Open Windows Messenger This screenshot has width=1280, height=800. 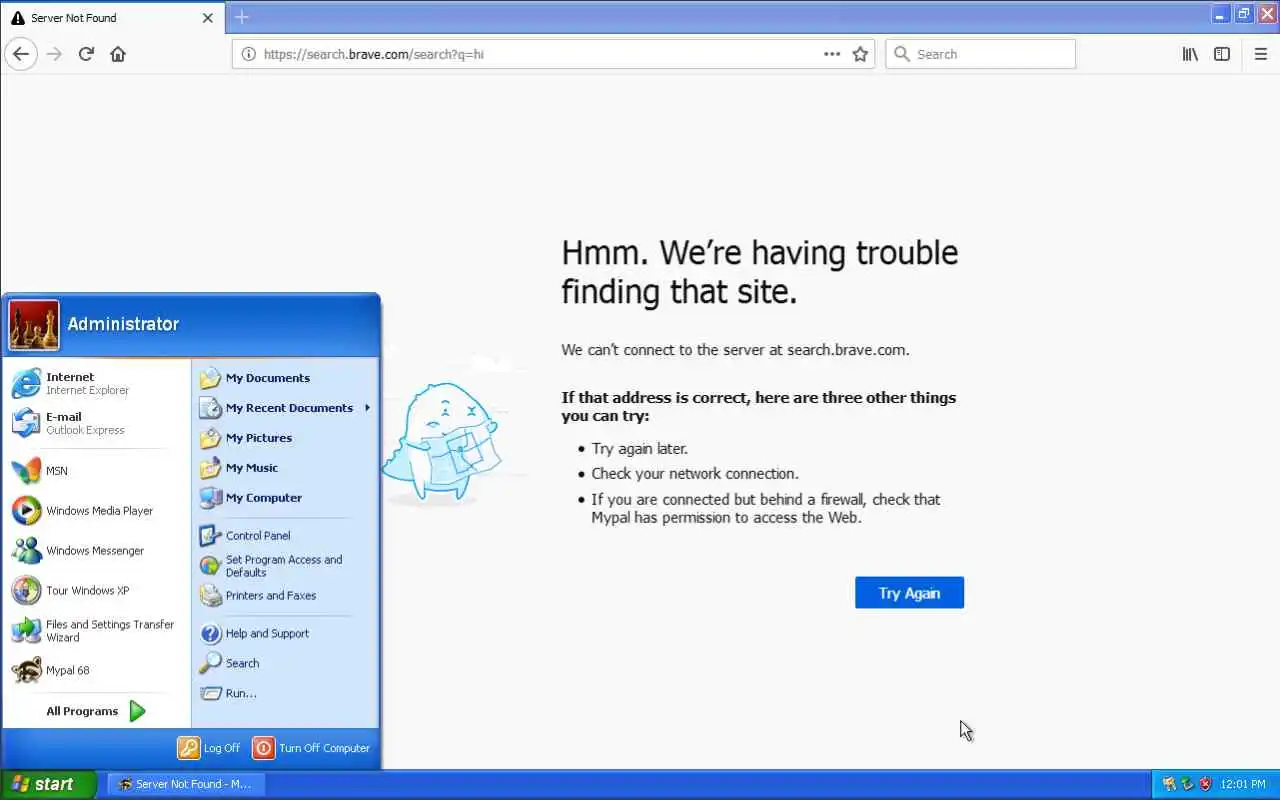pyautogui.click(x=96, y=551)
